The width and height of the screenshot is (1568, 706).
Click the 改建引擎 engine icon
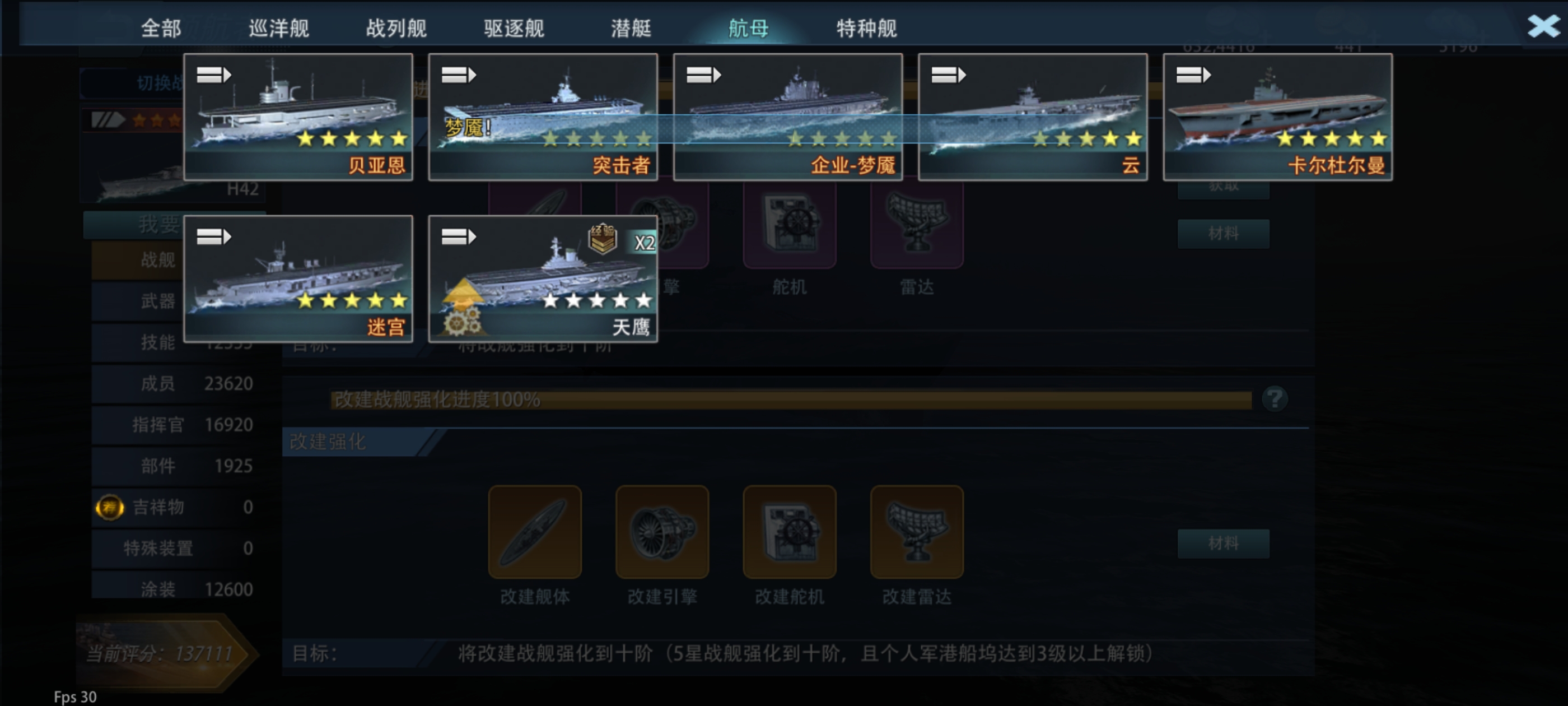click(x=662, y=532)
